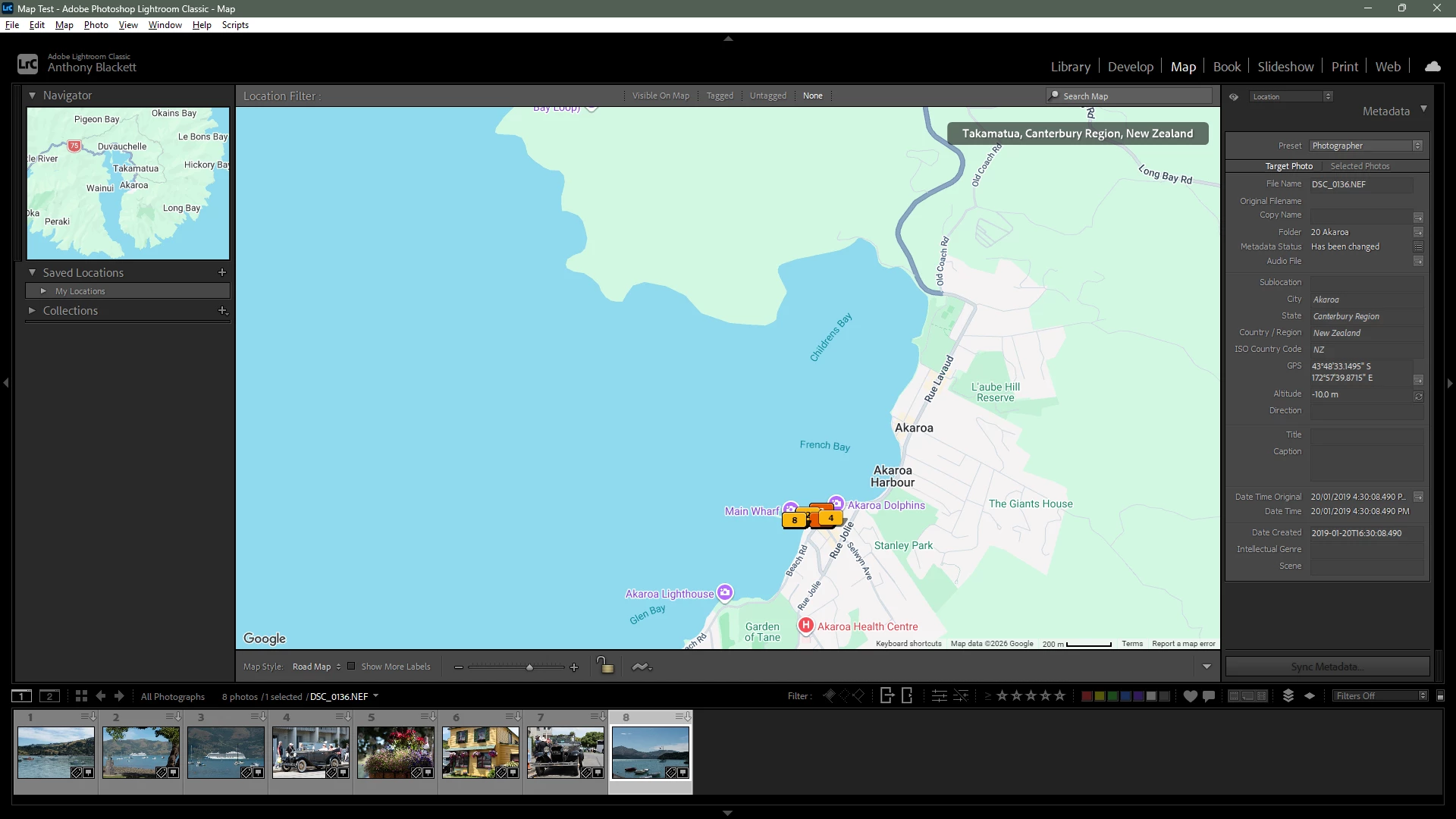Click Report a map error link

point(1183,644)
